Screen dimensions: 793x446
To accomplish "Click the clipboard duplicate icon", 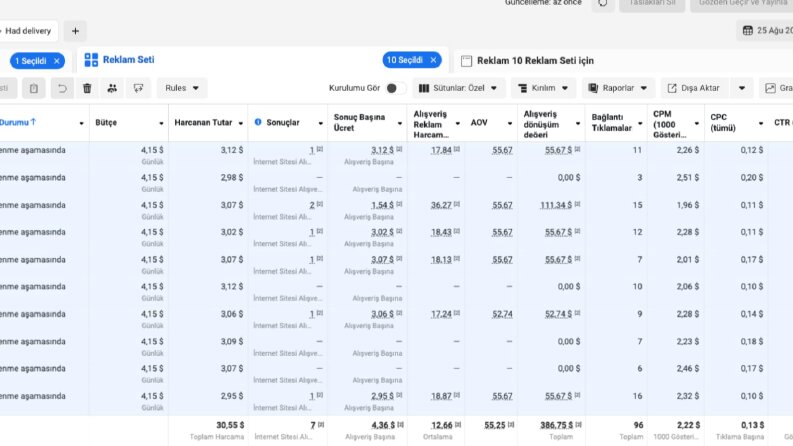I will (x=34, y=88).
